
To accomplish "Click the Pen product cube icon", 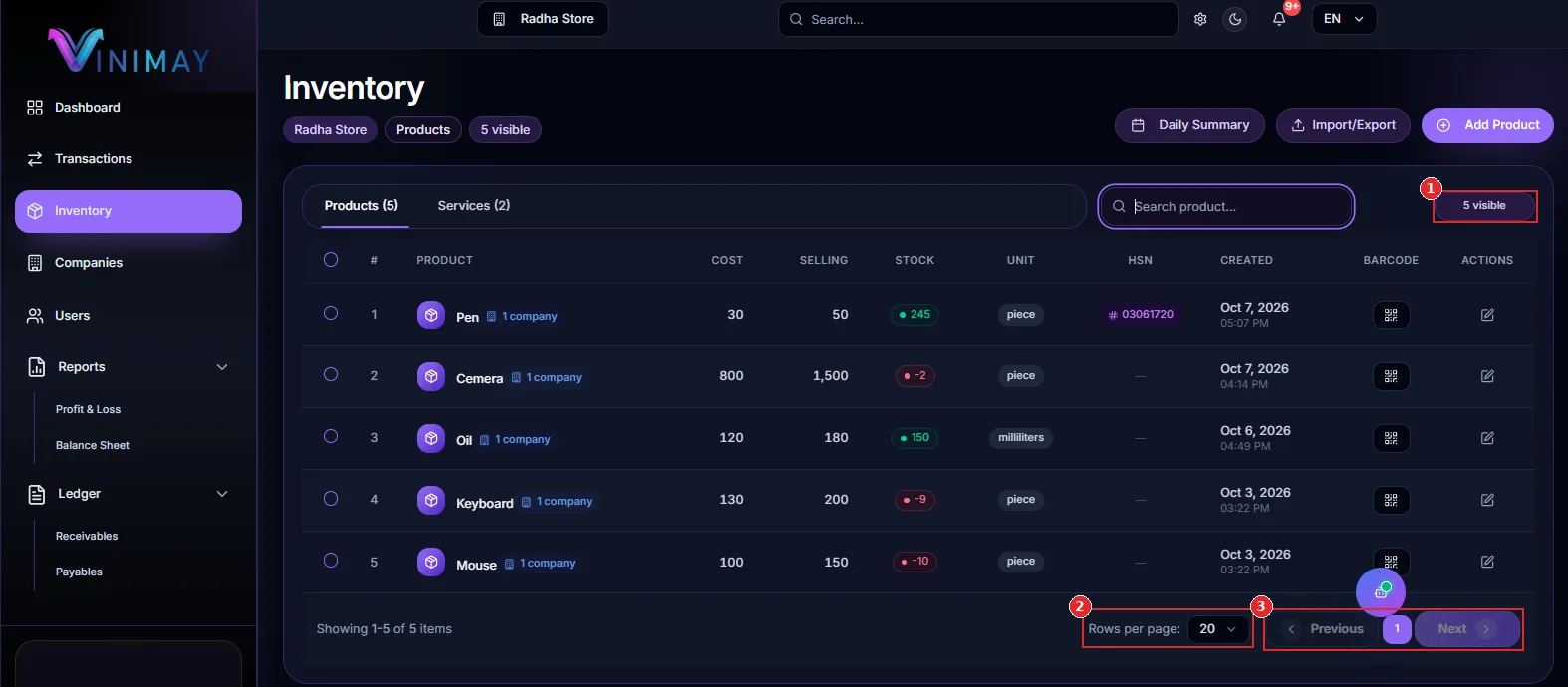I will point(431,315).
